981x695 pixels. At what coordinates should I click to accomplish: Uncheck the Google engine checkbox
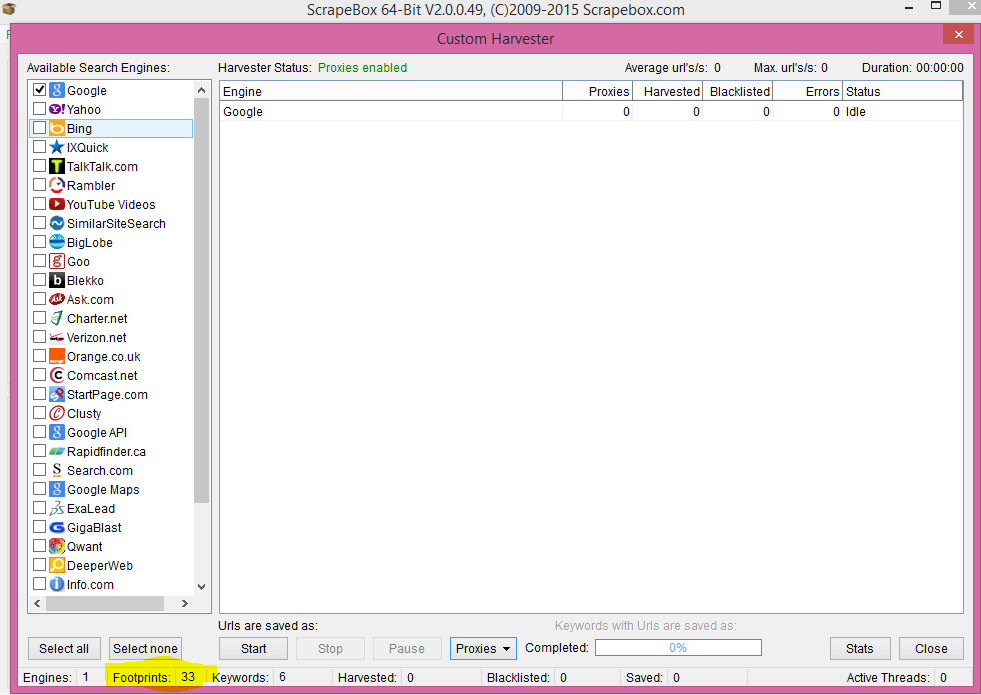point(39,89)
